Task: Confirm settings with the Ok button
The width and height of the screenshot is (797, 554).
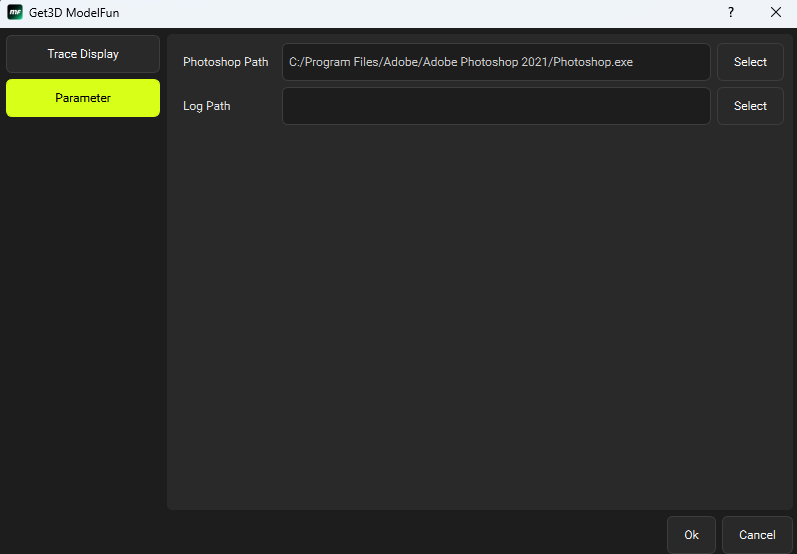Action: click(691, 535)
